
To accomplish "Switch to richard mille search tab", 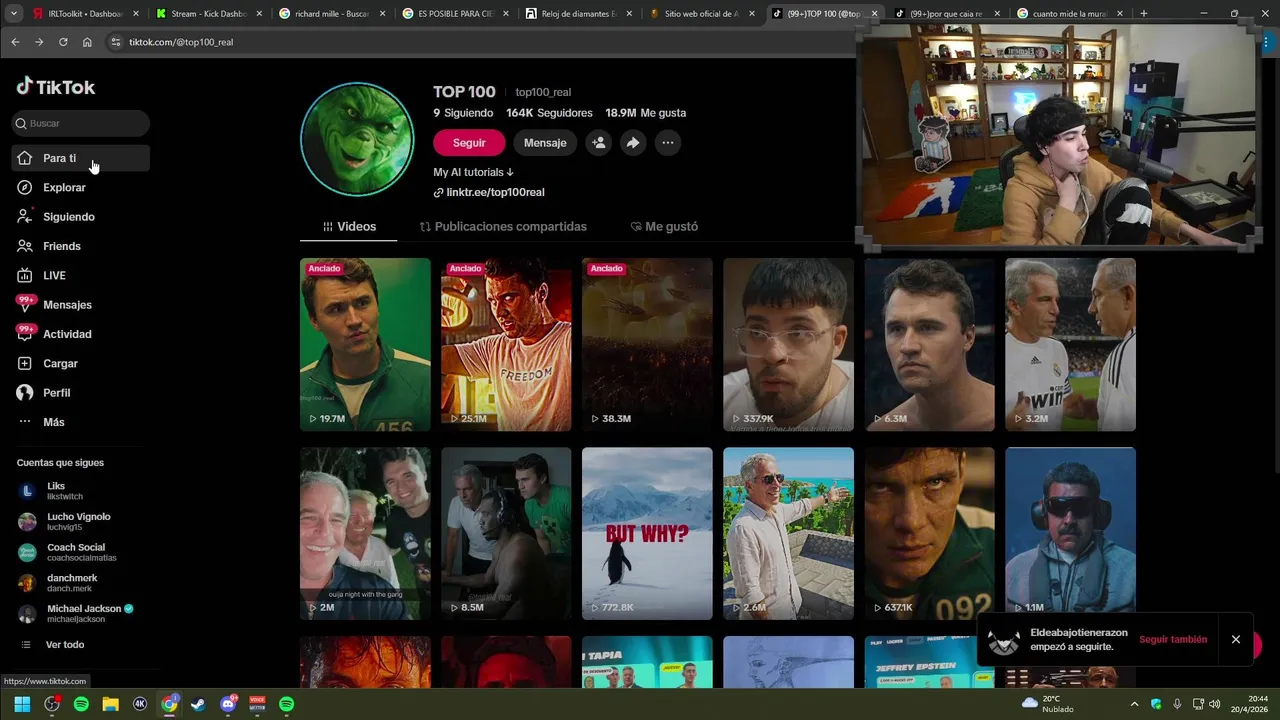I will 332,14.
